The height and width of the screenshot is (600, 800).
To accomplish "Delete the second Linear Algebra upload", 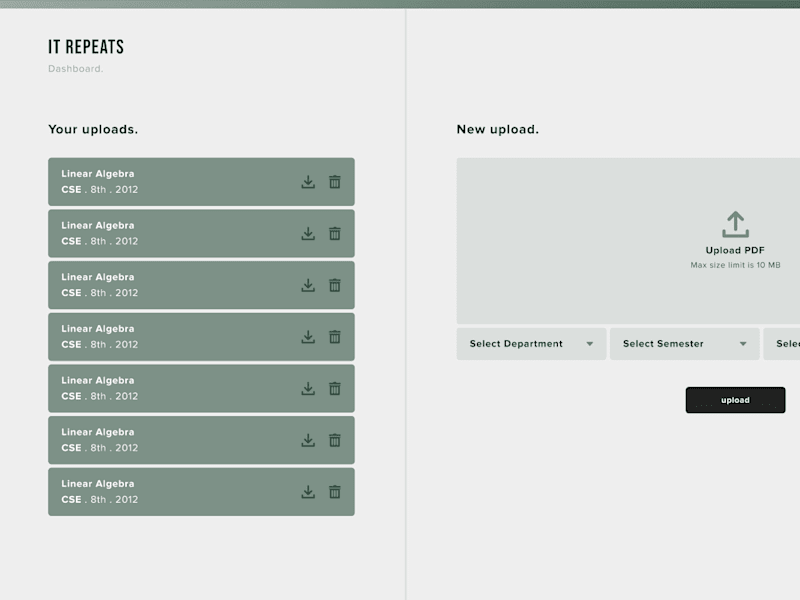I will 335,233.
